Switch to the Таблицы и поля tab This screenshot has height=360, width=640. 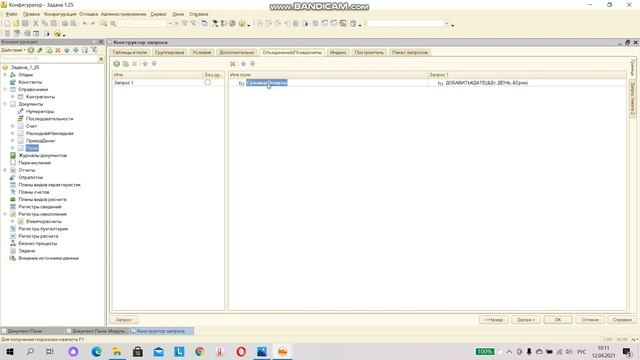coord(129,52)
